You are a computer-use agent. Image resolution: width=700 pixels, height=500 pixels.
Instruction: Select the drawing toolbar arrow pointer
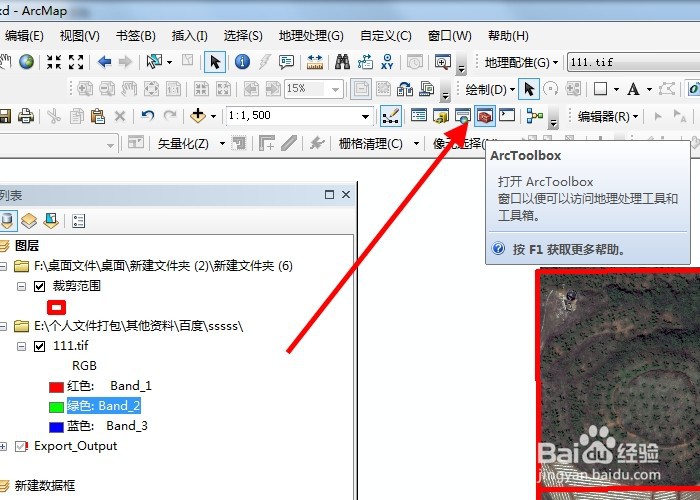[529, 89]
